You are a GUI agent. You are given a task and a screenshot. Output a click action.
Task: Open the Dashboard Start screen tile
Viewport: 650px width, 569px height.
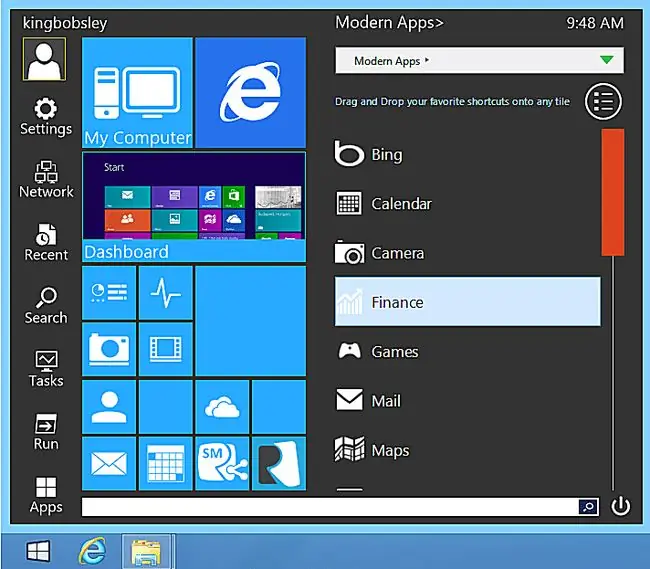[x=194, y=207]
